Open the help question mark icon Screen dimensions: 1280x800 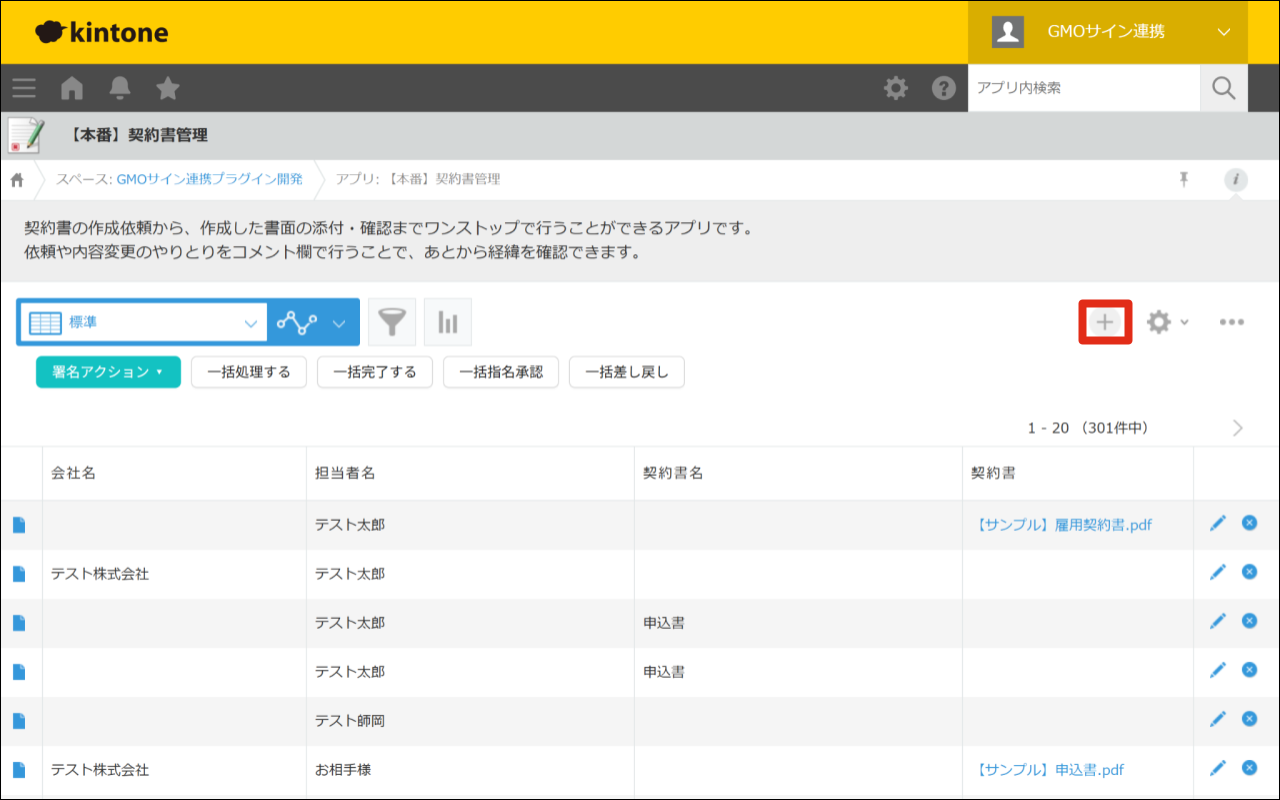[x=944, y=88]
